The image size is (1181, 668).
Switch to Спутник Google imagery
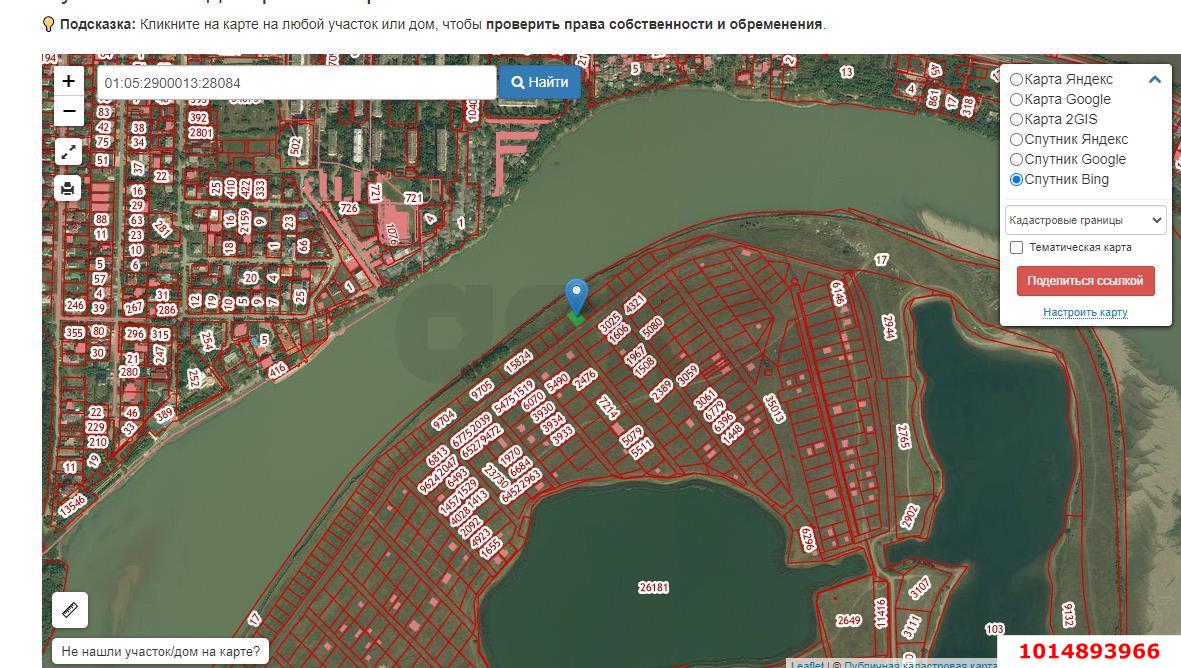coord(1017,159)
